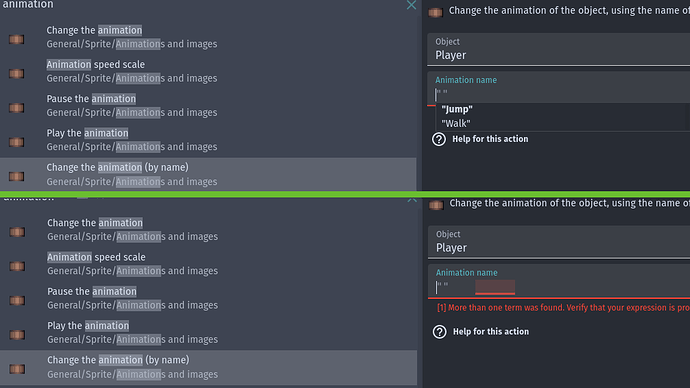Click the question-mark help icon under the Jump/Walk suggestions
The image size is (690, 388).
coord(439,139)
